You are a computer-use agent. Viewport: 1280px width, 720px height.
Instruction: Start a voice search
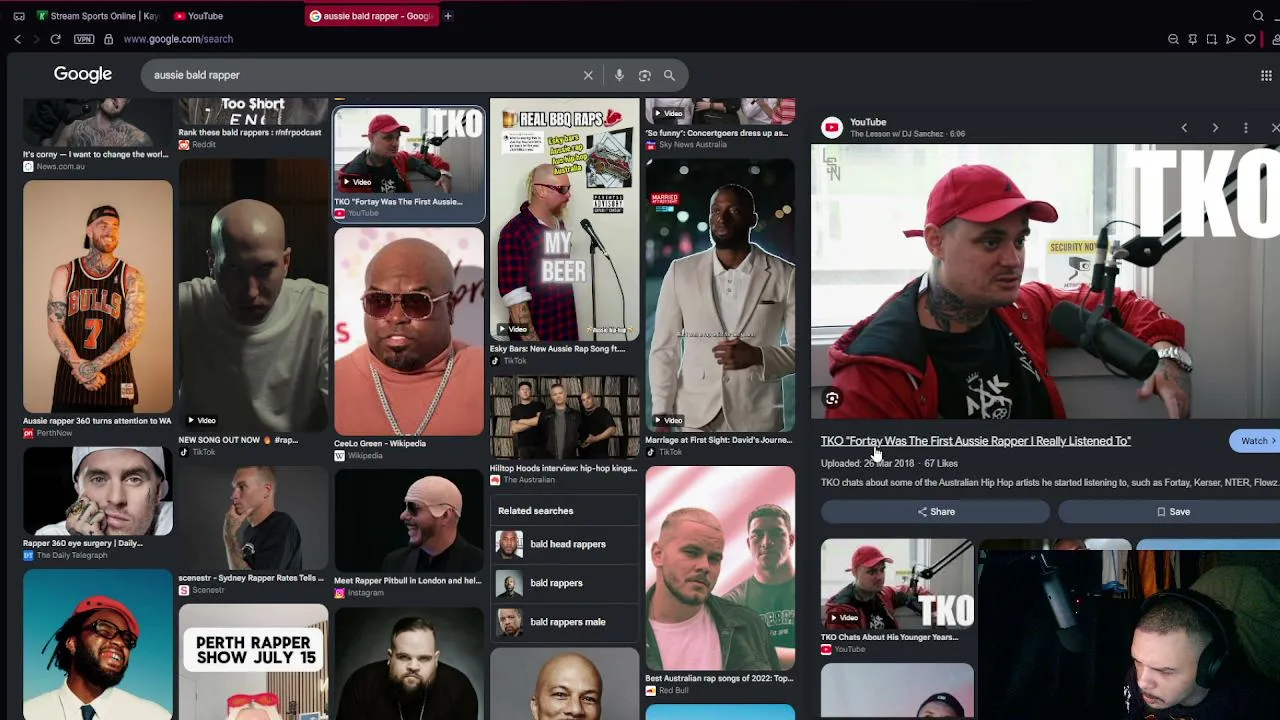pyautogui.click(x=619, y=75)
